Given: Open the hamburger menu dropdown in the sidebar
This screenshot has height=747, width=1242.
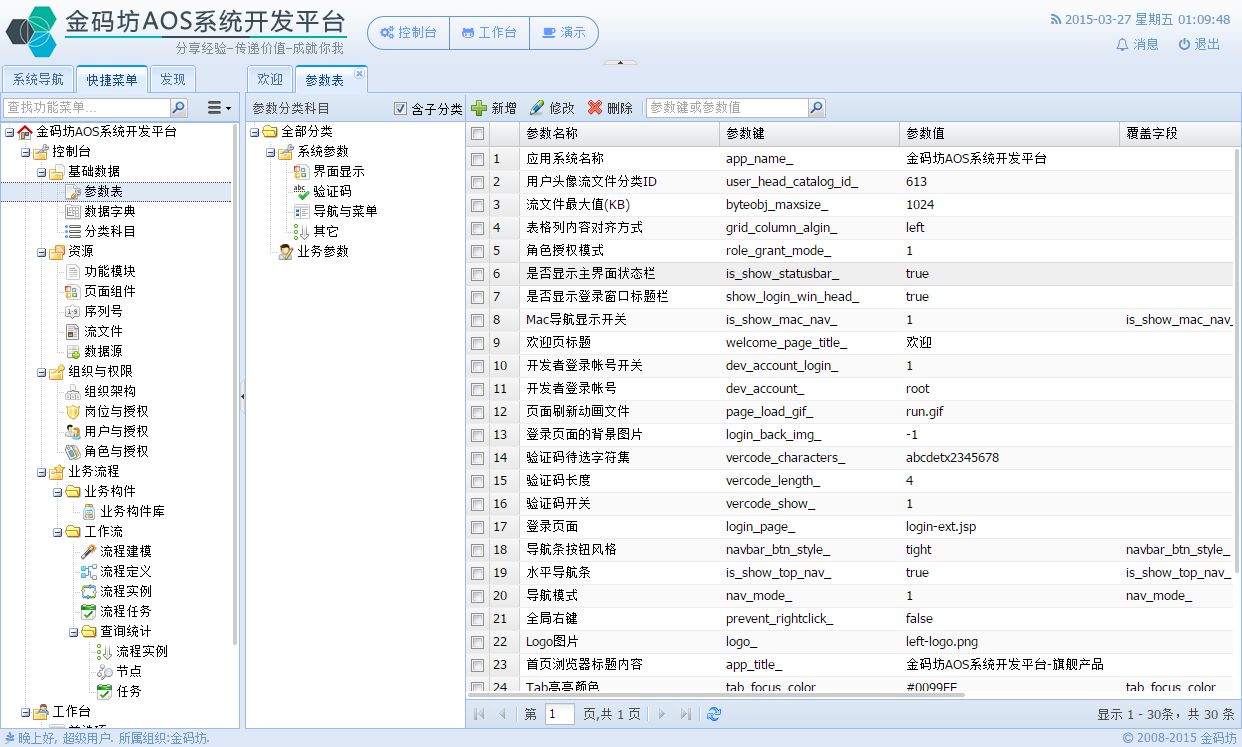Looking at the screenshot, I should click(x=217, y=107).
